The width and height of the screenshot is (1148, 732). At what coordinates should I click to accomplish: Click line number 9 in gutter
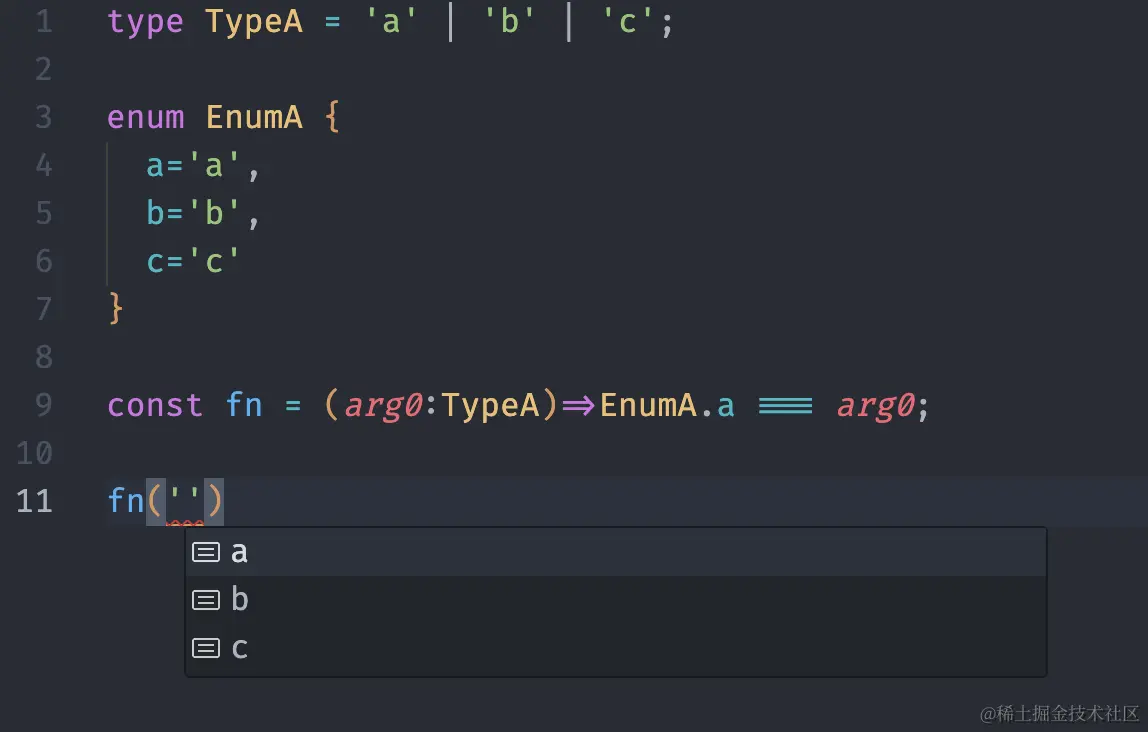click(44, 405)
